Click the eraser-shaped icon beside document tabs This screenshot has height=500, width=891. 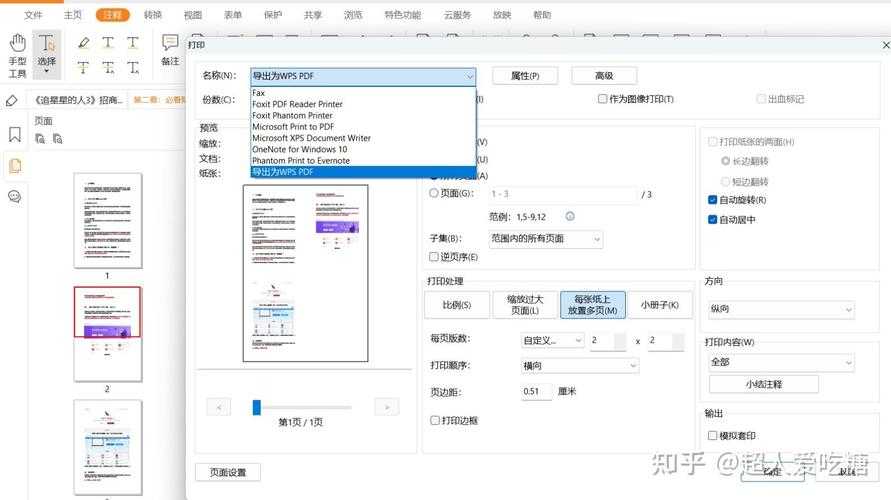pos(11,101)
